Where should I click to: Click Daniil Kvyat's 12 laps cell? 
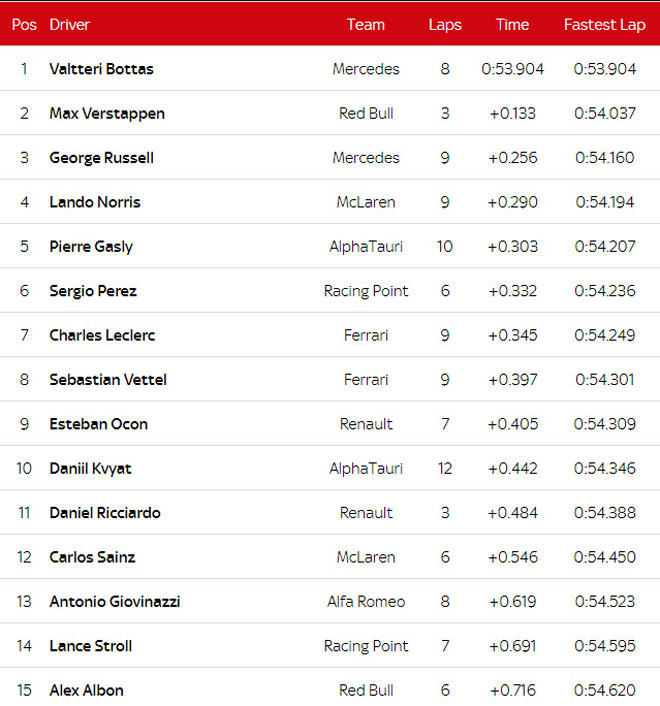click(x=445, y=468)
